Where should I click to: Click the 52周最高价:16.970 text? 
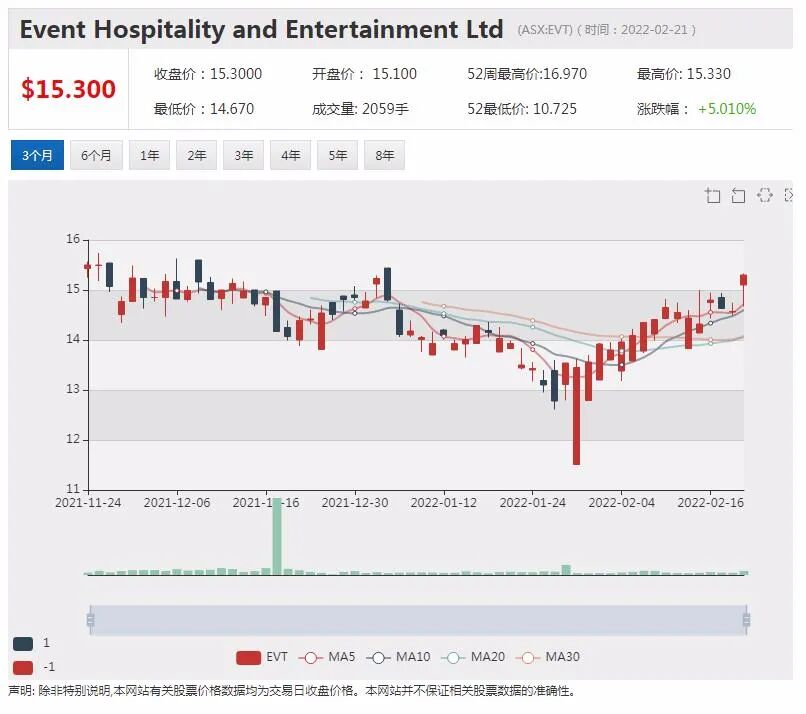pyautogui.click(x=527, y=74)
